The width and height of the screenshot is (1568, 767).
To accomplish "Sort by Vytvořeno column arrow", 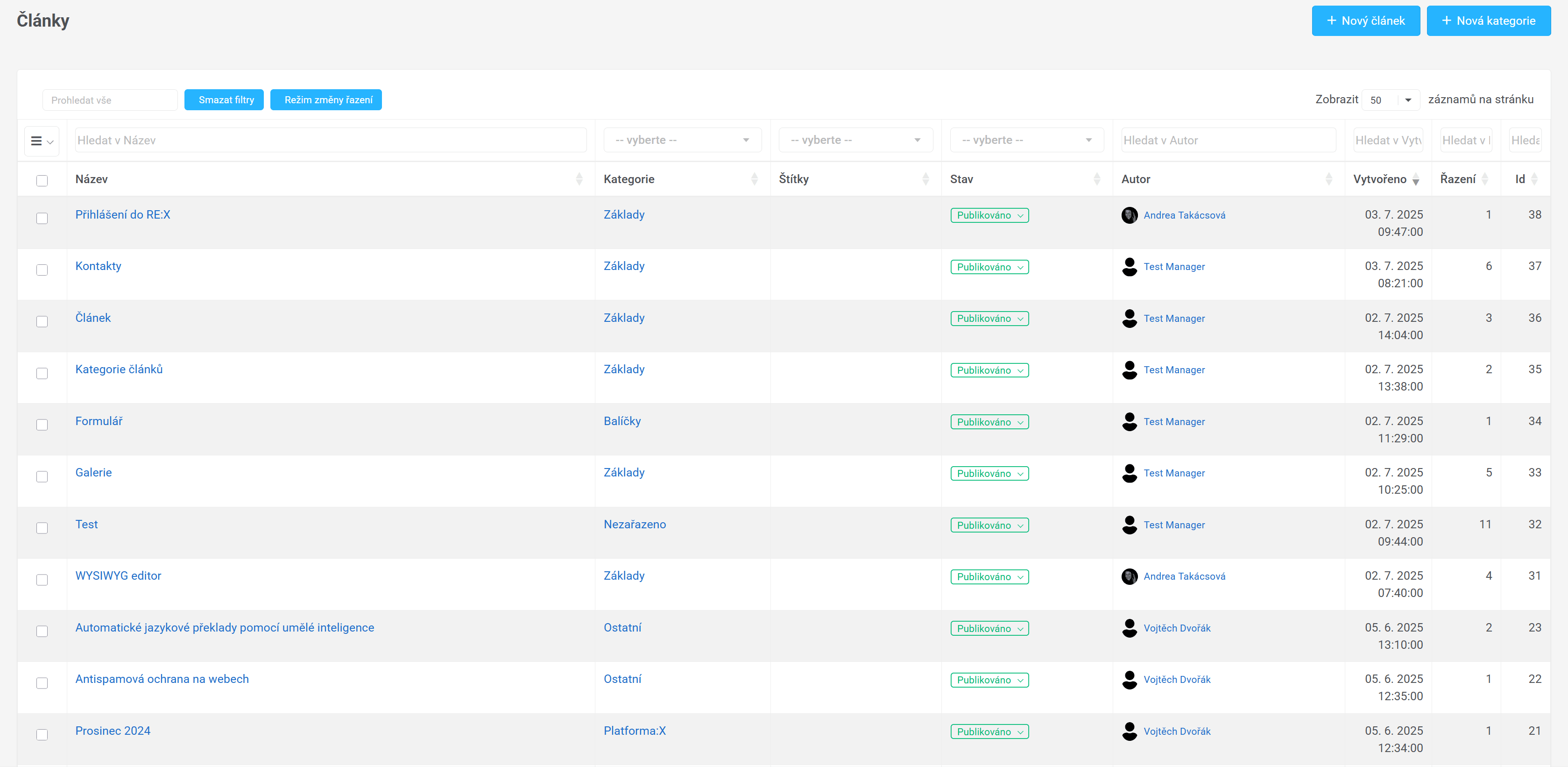I will pos(1416,179).
